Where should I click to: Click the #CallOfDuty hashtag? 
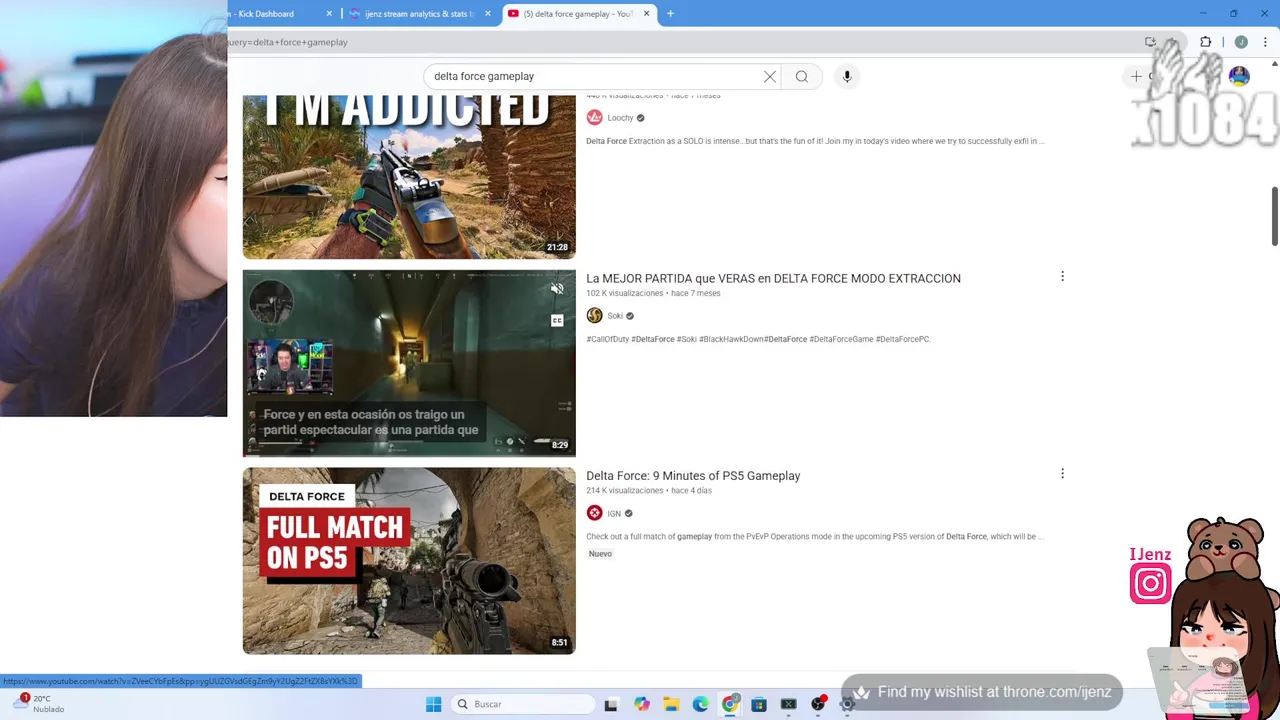(607, 339)
